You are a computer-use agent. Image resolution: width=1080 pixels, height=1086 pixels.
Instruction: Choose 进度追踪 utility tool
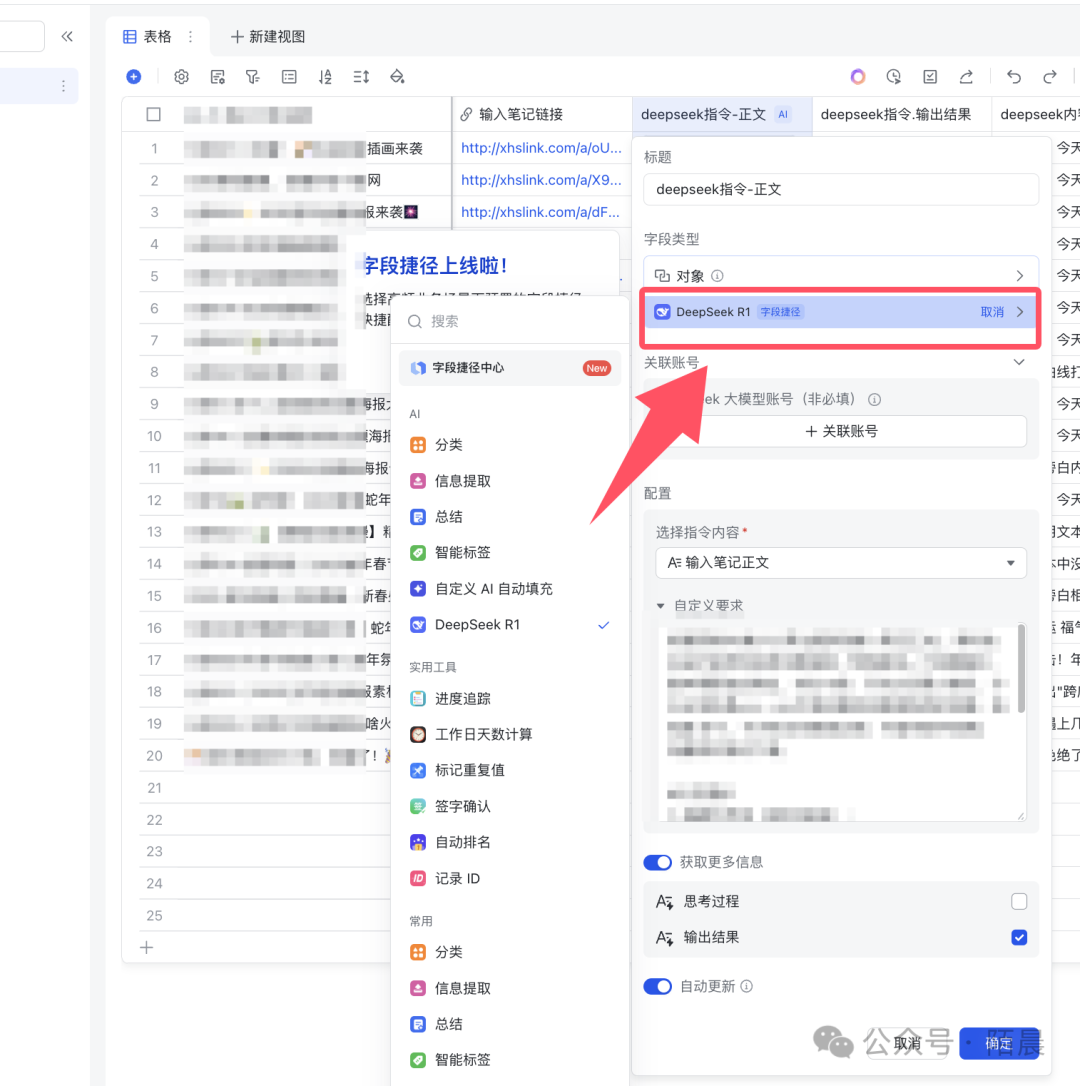point(510,698)
